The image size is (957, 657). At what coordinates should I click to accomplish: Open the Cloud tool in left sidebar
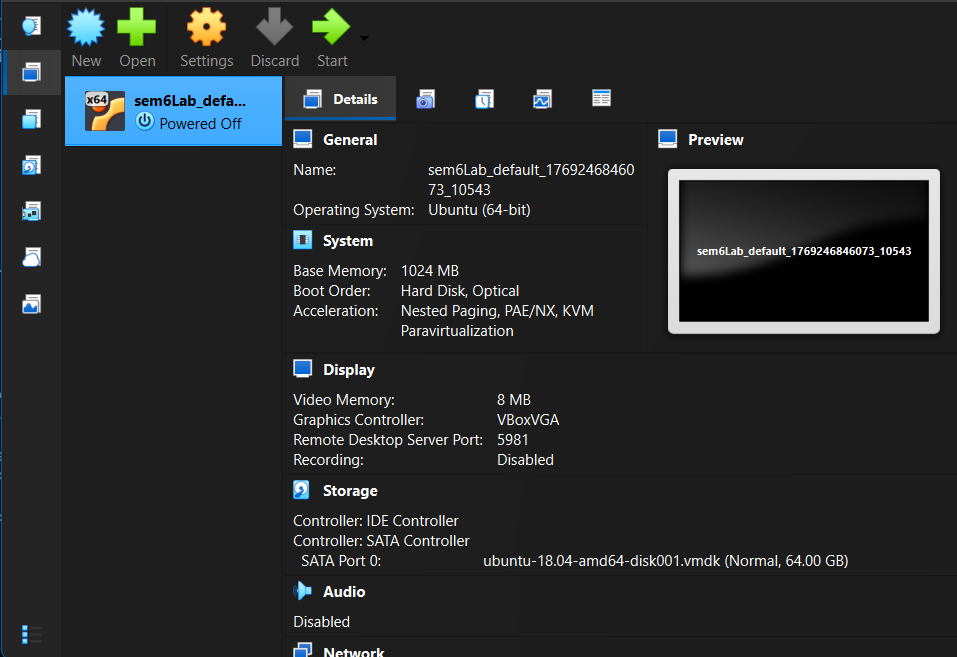31,258
